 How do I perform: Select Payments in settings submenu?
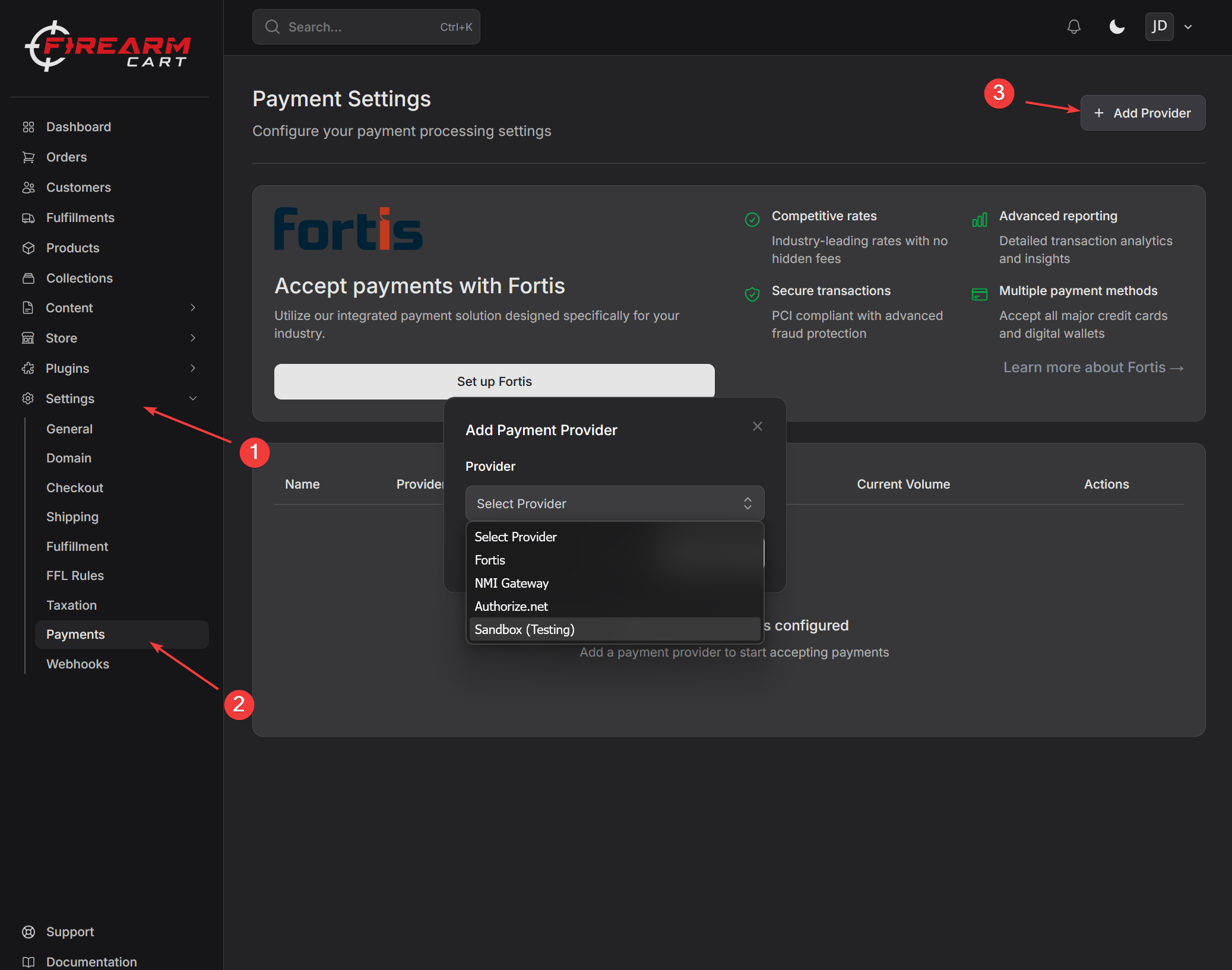[x=122, y=635]
